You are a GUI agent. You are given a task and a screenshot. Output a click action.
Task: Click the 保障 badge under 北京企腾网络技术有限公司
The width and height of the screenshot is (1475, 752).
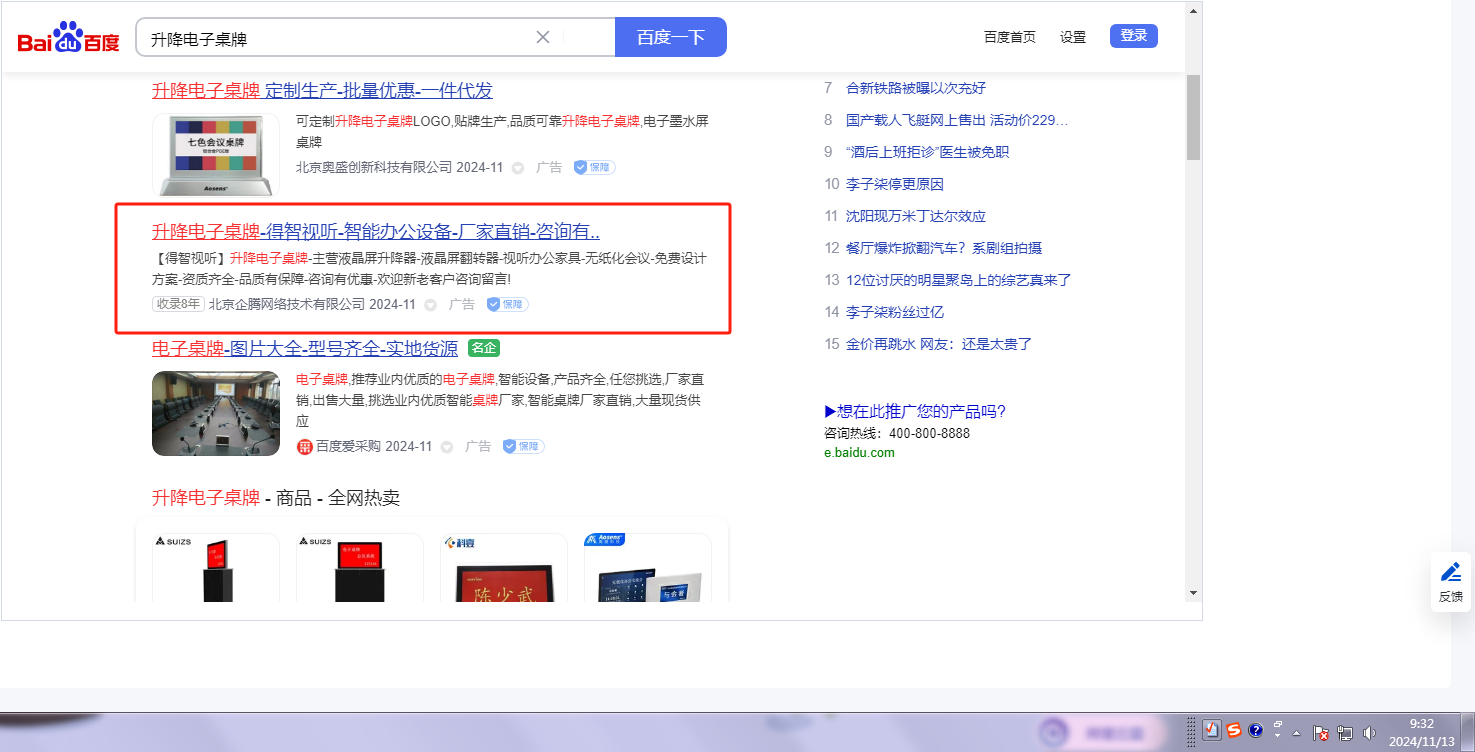point(507,304)
